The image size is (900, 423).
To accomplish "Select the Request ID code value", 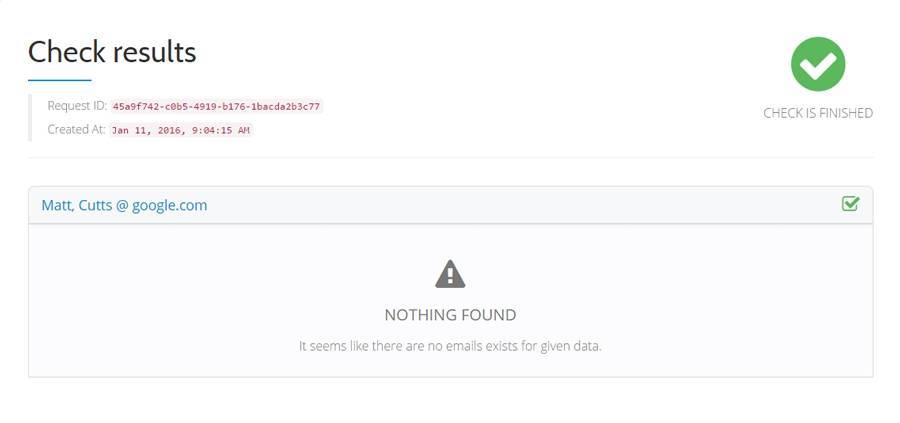I will coord(216,107).
